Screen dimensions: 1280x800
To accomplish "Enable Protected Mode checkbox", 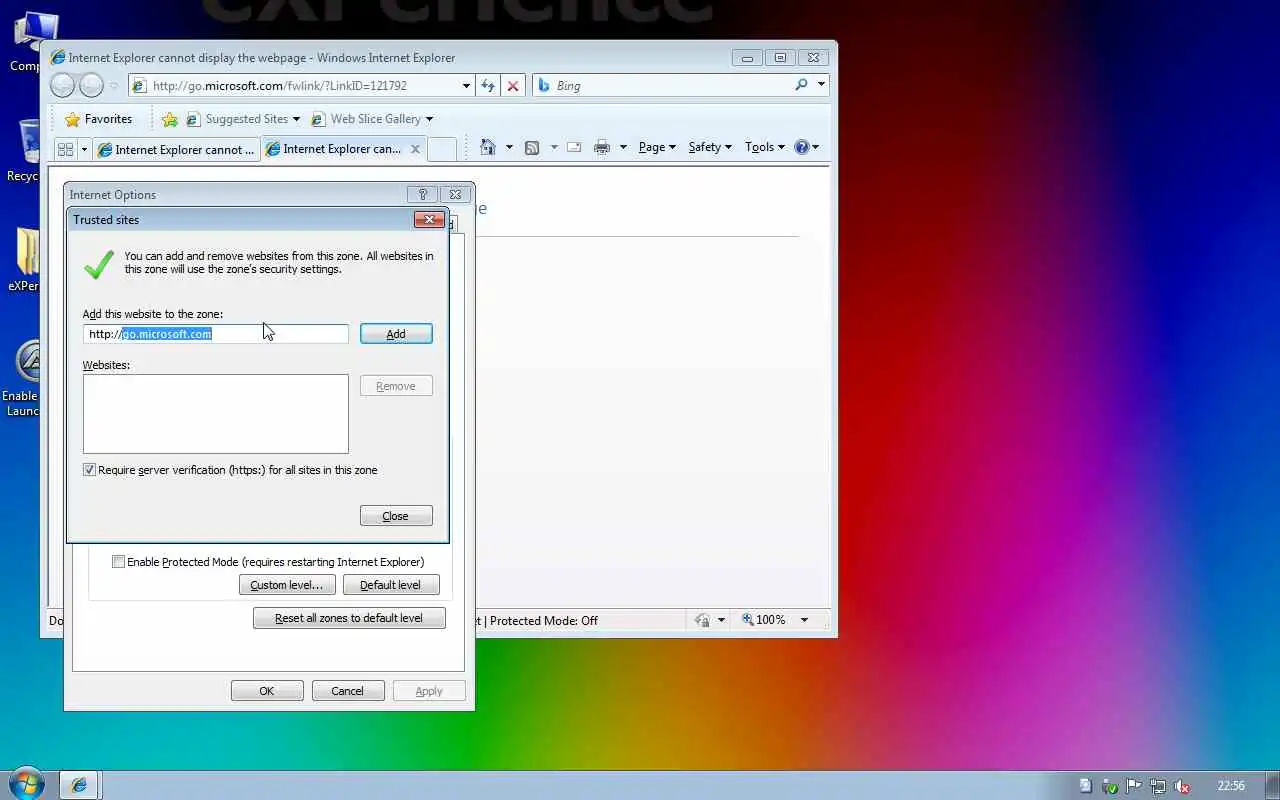I will point(119,562).
